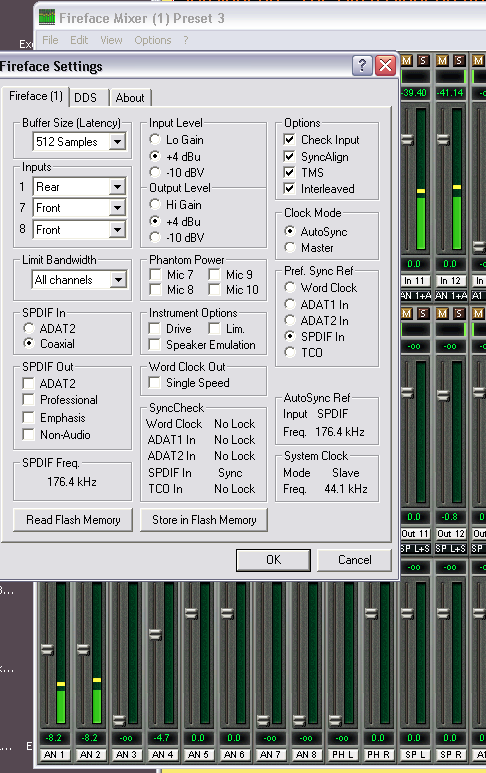Viewport: 486px width, 773px height.
Task: Click the -4.7 level value under AN 4
Action: [162, 738]
